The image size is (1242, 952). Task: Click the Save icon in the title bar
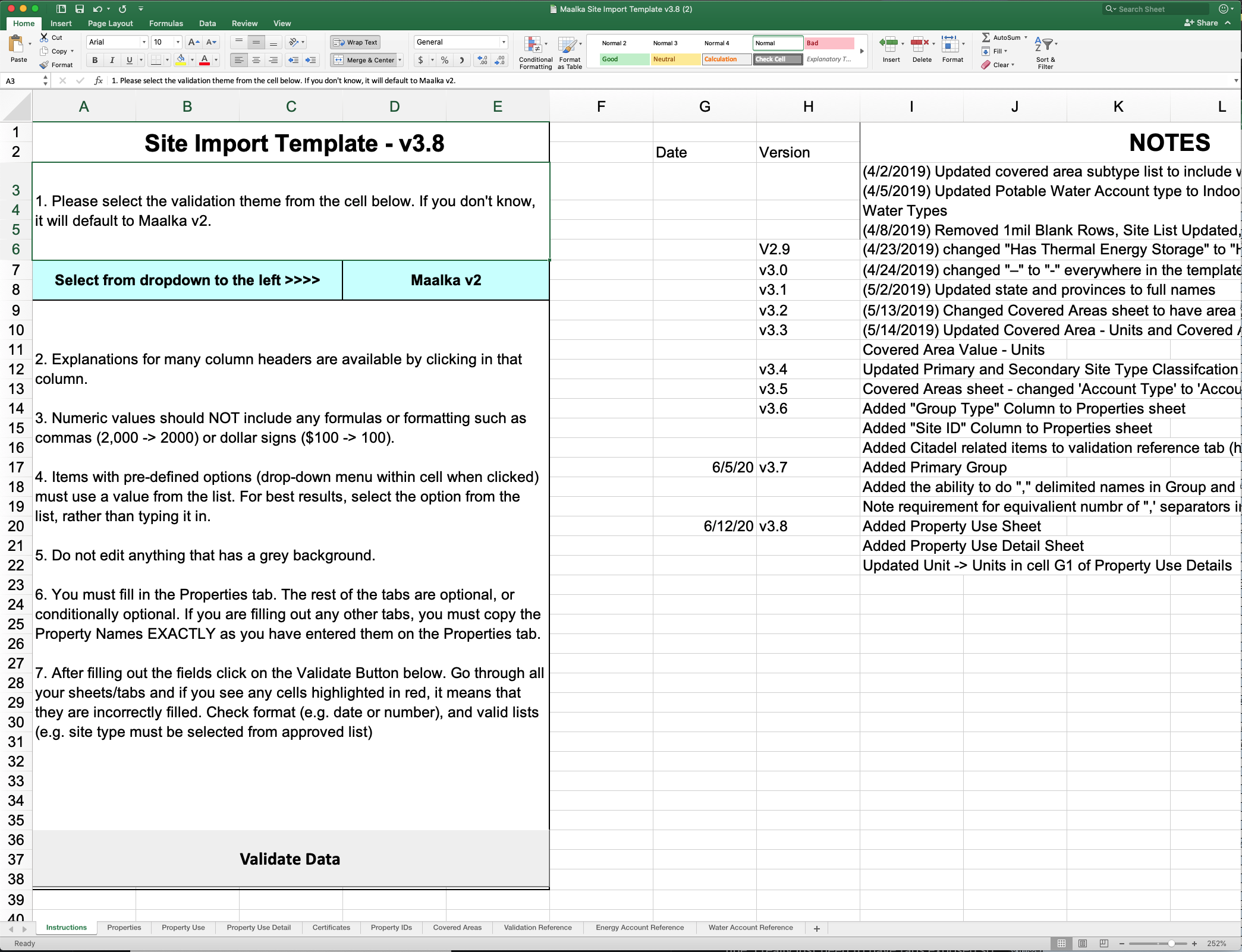(80, 9)
